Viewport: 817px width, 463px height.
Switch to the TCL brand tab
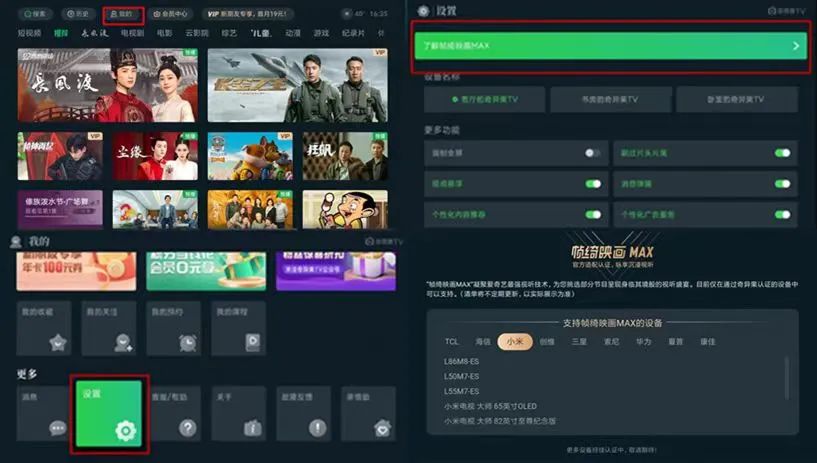coord(452,342)
